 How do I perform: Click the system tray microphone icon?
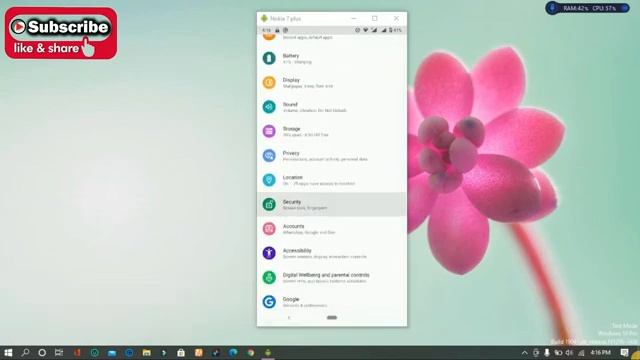pyautogui.click(x=547, y=353)
